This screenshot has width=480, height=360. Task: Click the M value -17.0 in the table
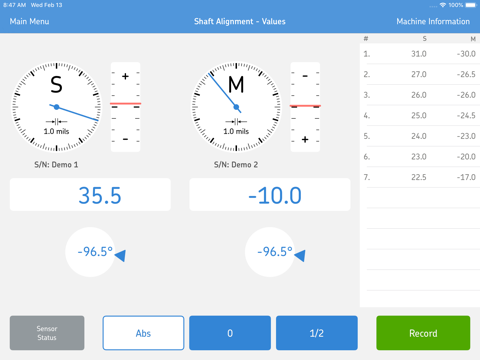point(466,177)
